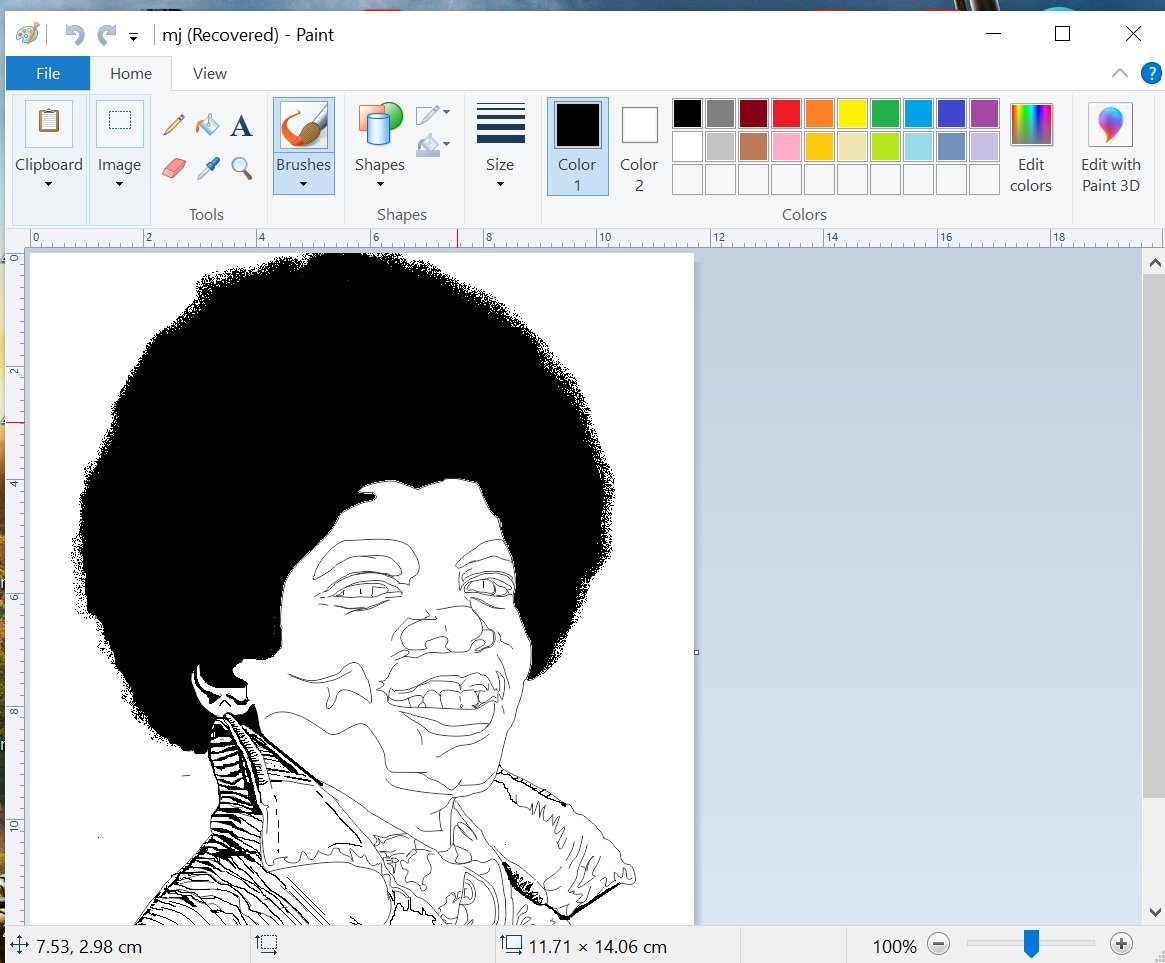The width and height of the screenshot is (1165, 963).
Task: Pick the green color swatch
Action: [885, 114]
